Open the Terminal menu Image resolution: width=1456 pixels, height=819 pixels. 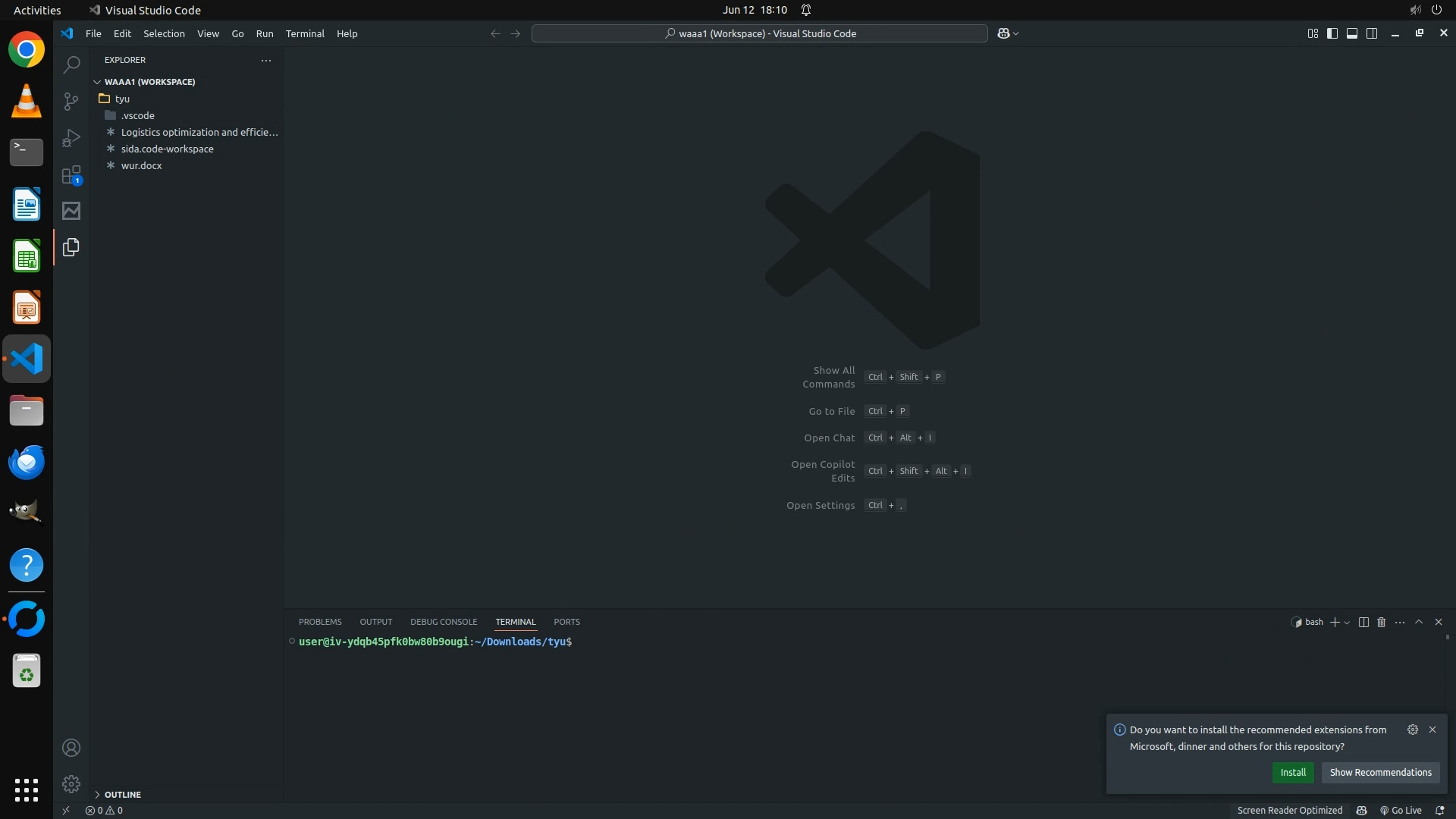305,33
